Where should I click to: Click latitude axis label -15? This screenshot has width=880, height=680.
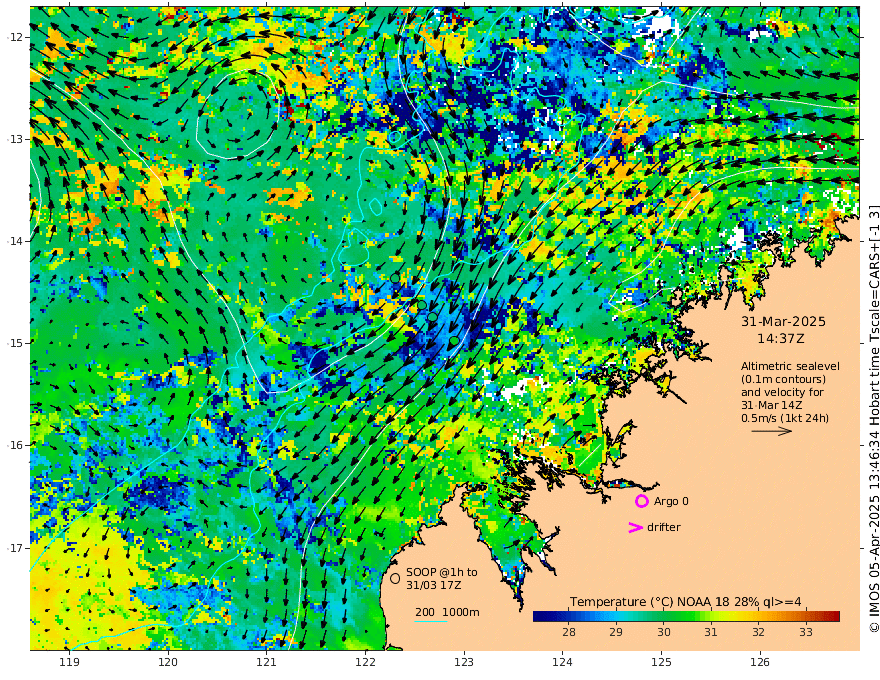click(15, 343)
